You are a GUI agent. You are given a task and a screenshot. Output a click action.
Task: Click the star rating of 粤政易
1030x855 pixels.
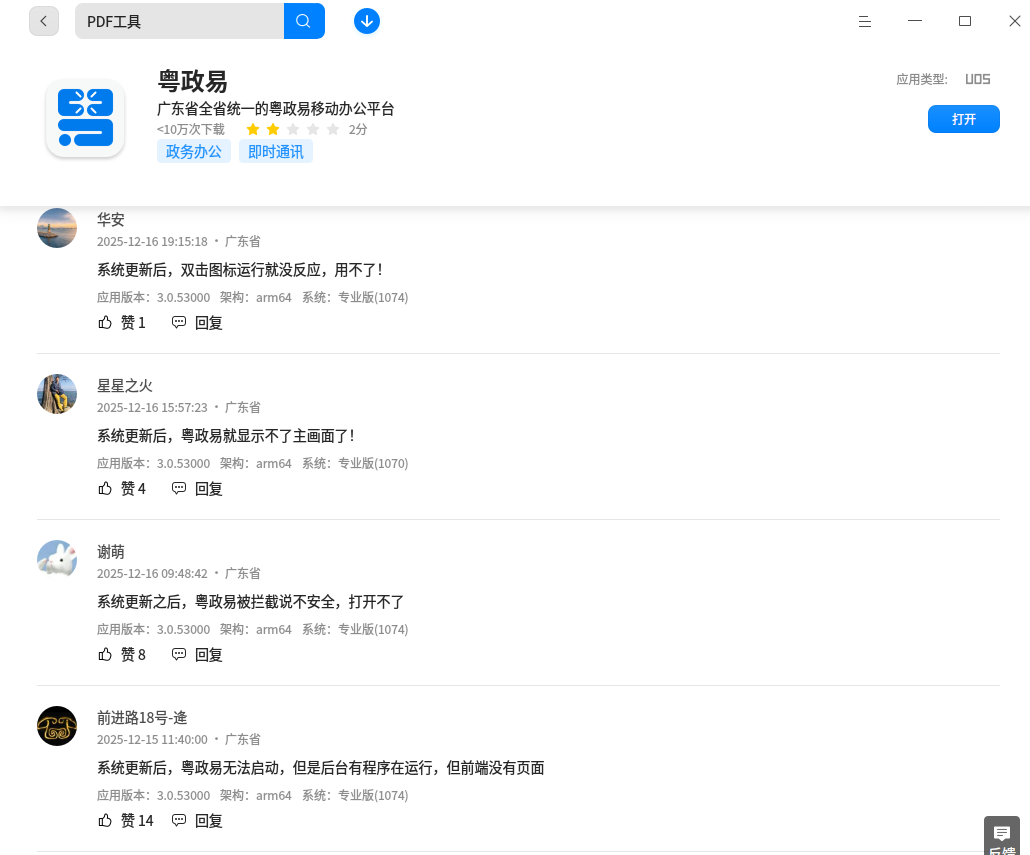click(x=293, y=129)
